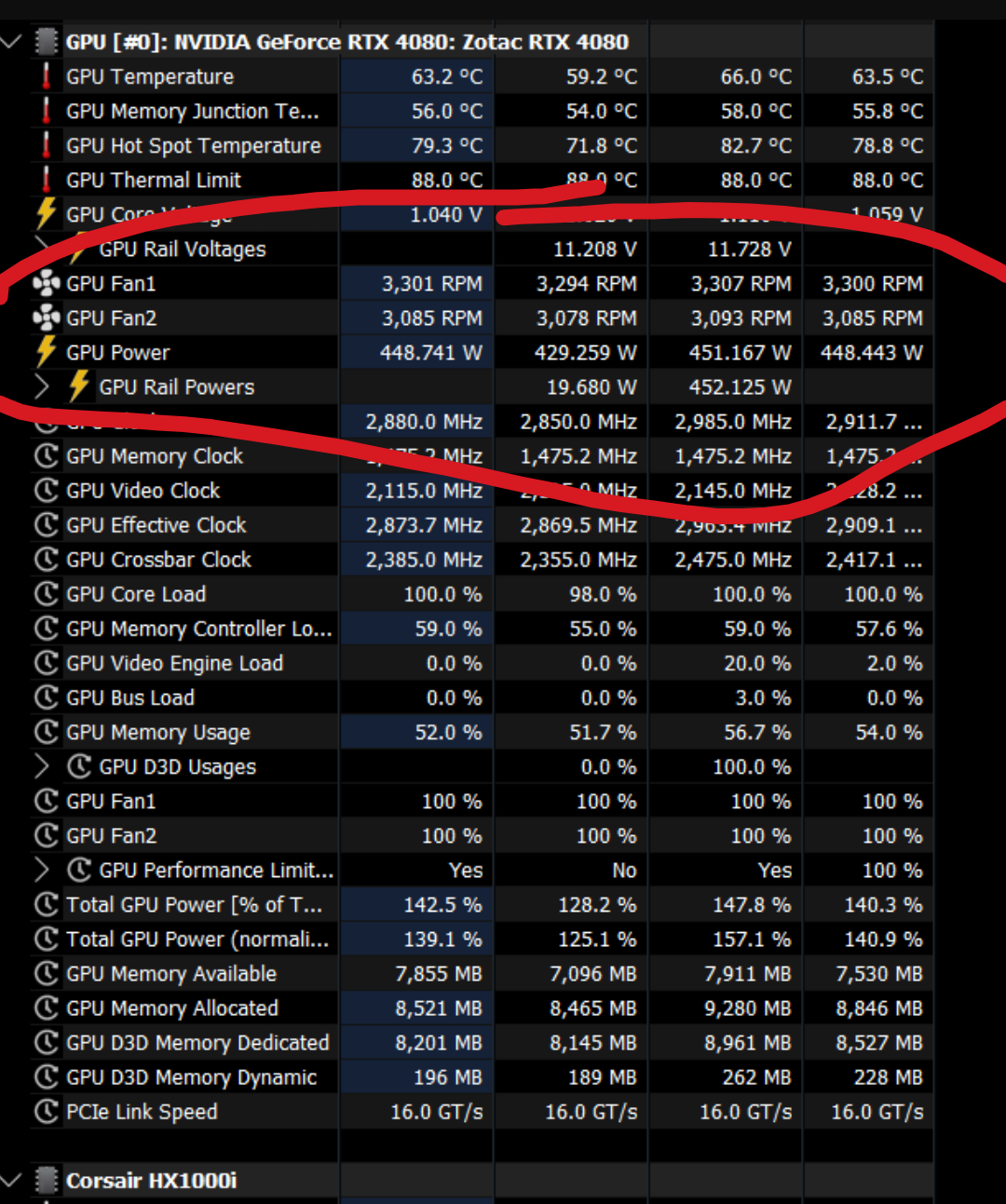Collapse the GPU [#0] NVIDIA GeForce RTX 4080 section
The width and height of the screenshot is (1006, 1204).
11,42
